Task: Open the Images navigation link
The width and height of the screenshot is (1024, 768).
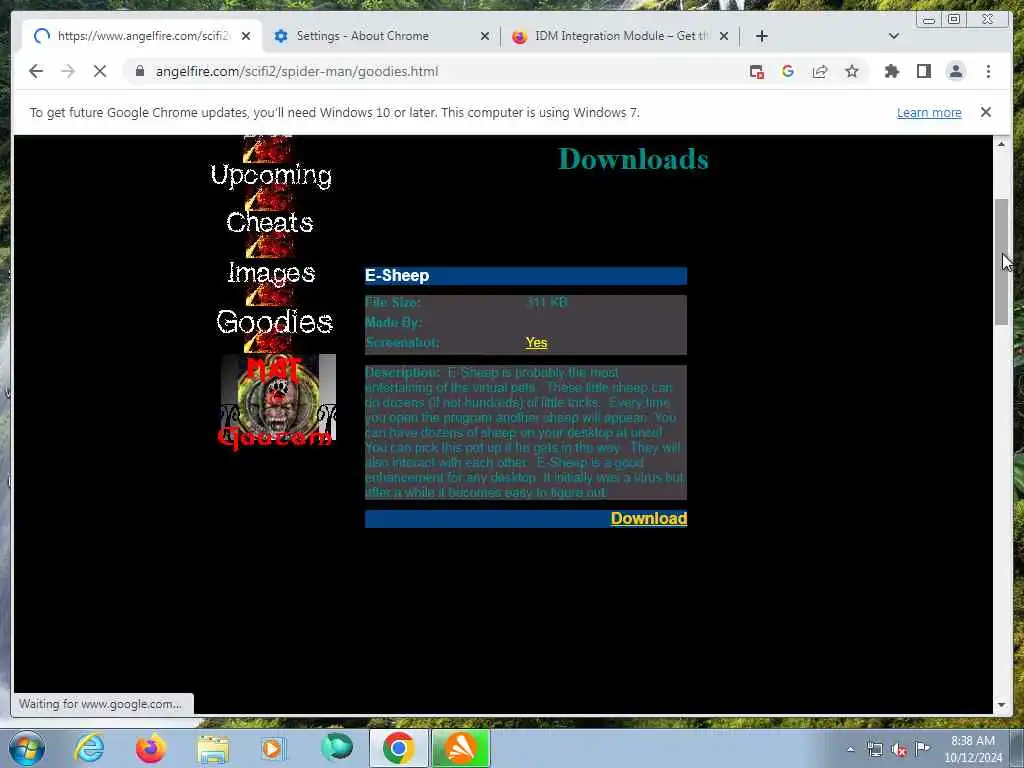Action: click(271, 273)
